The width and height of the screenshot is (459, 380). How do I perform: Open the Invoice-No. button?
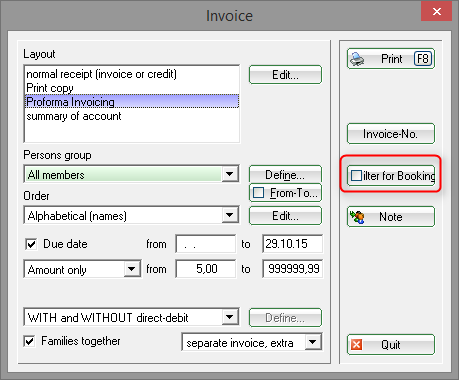pos(391,134)
